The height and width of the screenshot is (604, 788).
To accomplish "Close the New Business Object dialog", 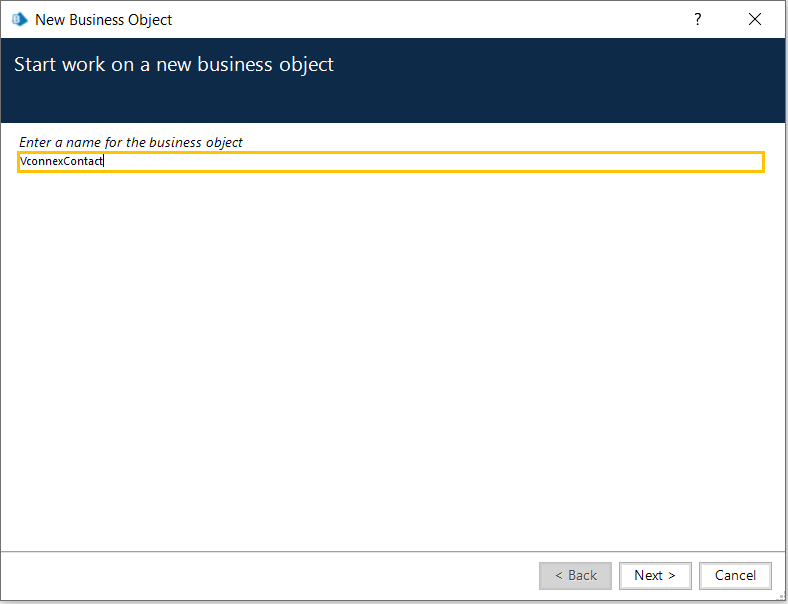I will [x=754, y=19].
